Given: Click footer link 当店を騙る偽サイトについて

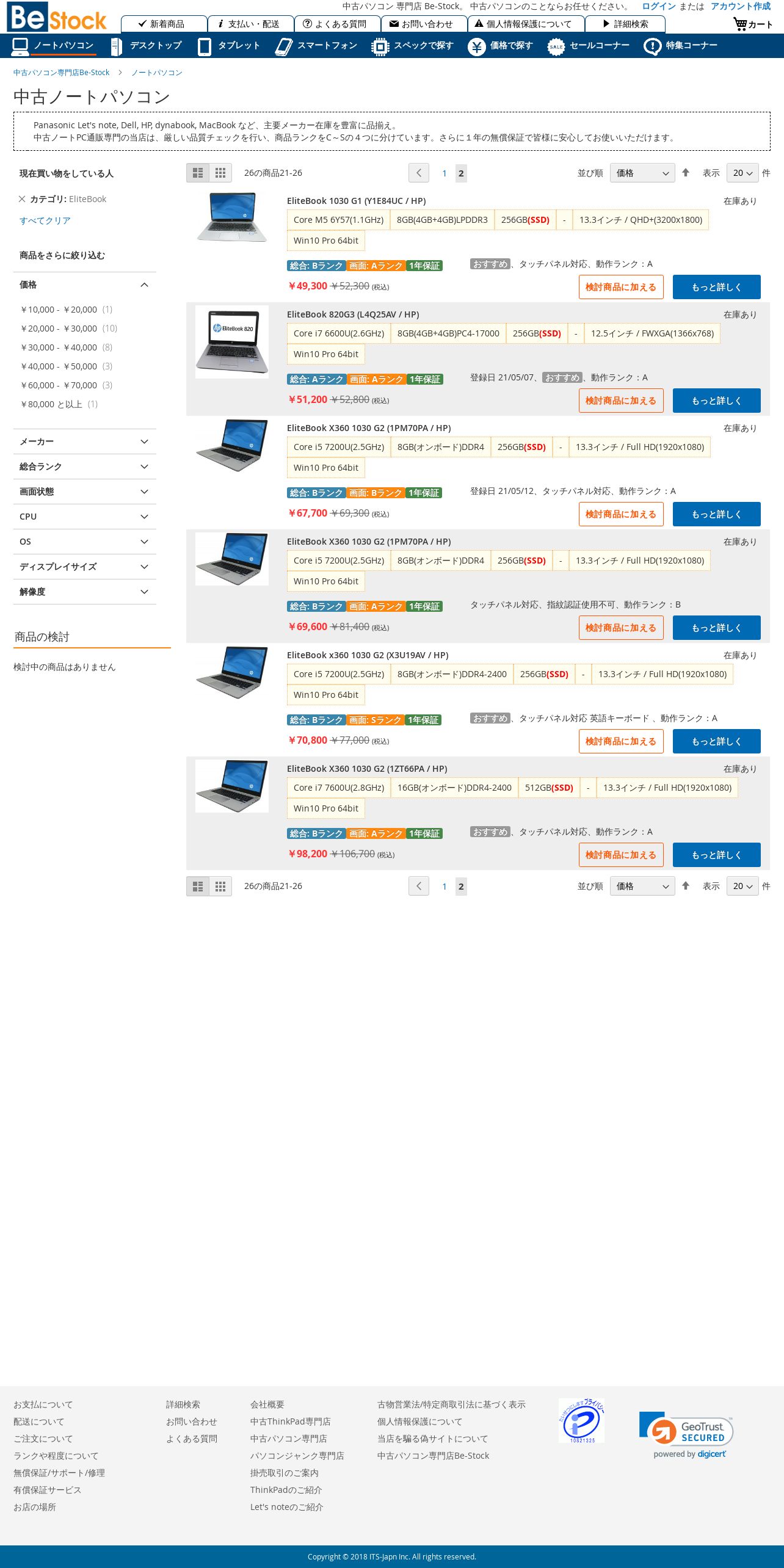Looking at the screenshot, I should point(432,1439).
